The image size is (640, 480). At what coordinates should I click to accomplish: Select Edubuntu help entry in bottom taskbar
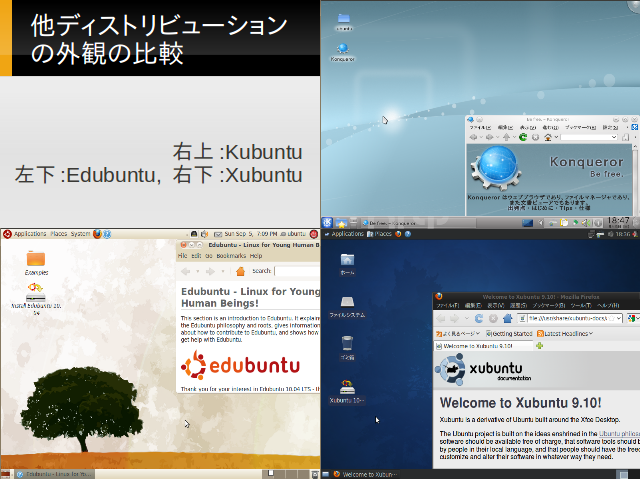click(x=55, y=474)
